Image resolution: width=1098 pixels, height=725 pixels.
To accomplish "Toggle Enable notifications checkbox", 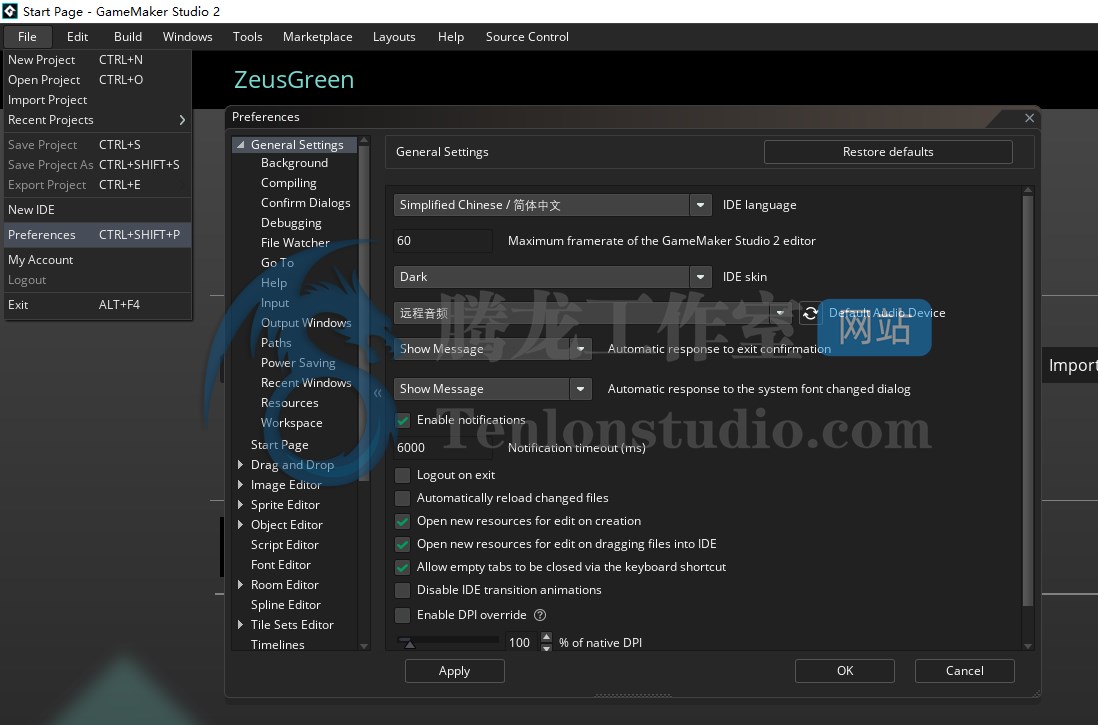I will coord(403,420).
